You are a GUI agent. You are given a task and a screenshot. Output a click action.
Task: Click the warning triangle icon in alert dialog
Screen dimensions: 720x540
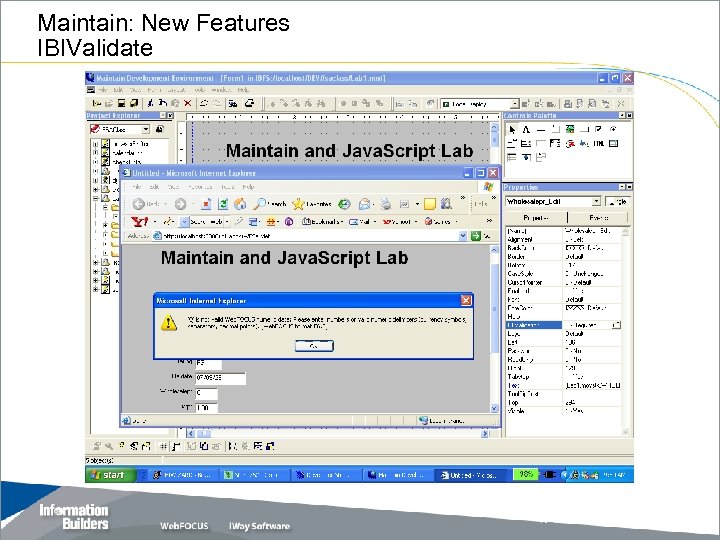tap(169, 323)
